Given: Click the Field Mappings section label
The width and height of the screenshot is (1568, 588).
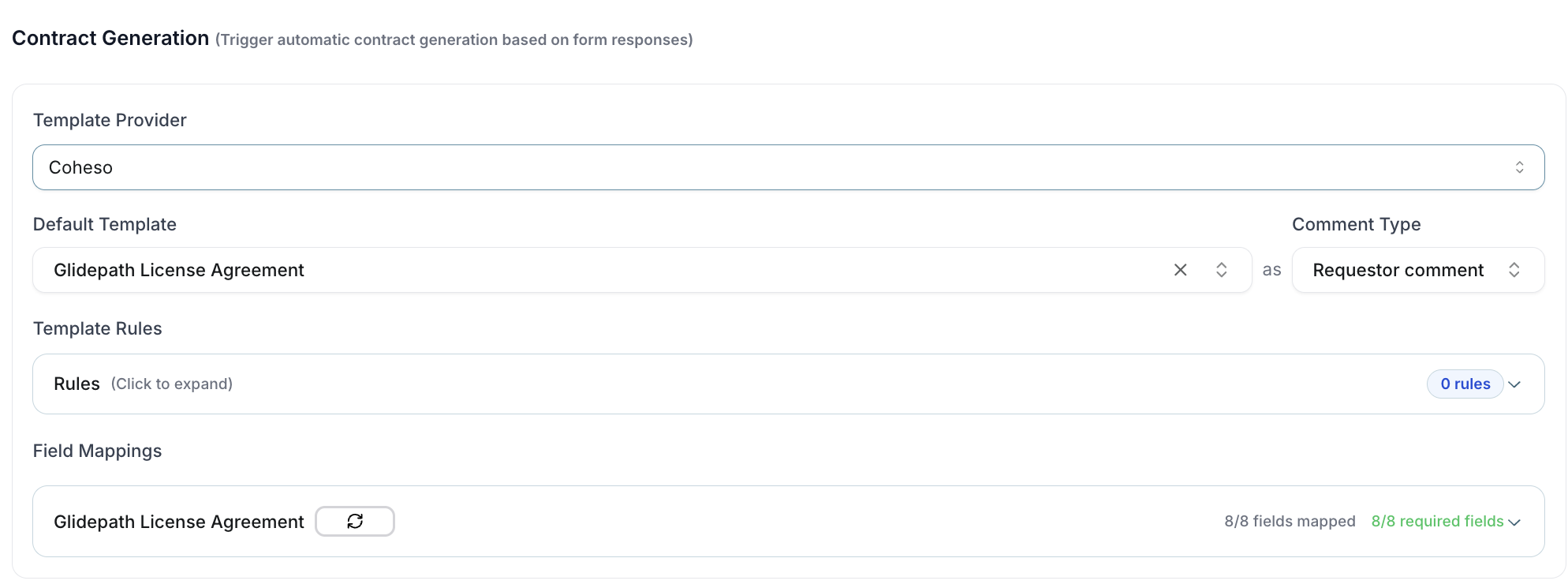Looking at the screenshot, I should click(x=97, y=451).
